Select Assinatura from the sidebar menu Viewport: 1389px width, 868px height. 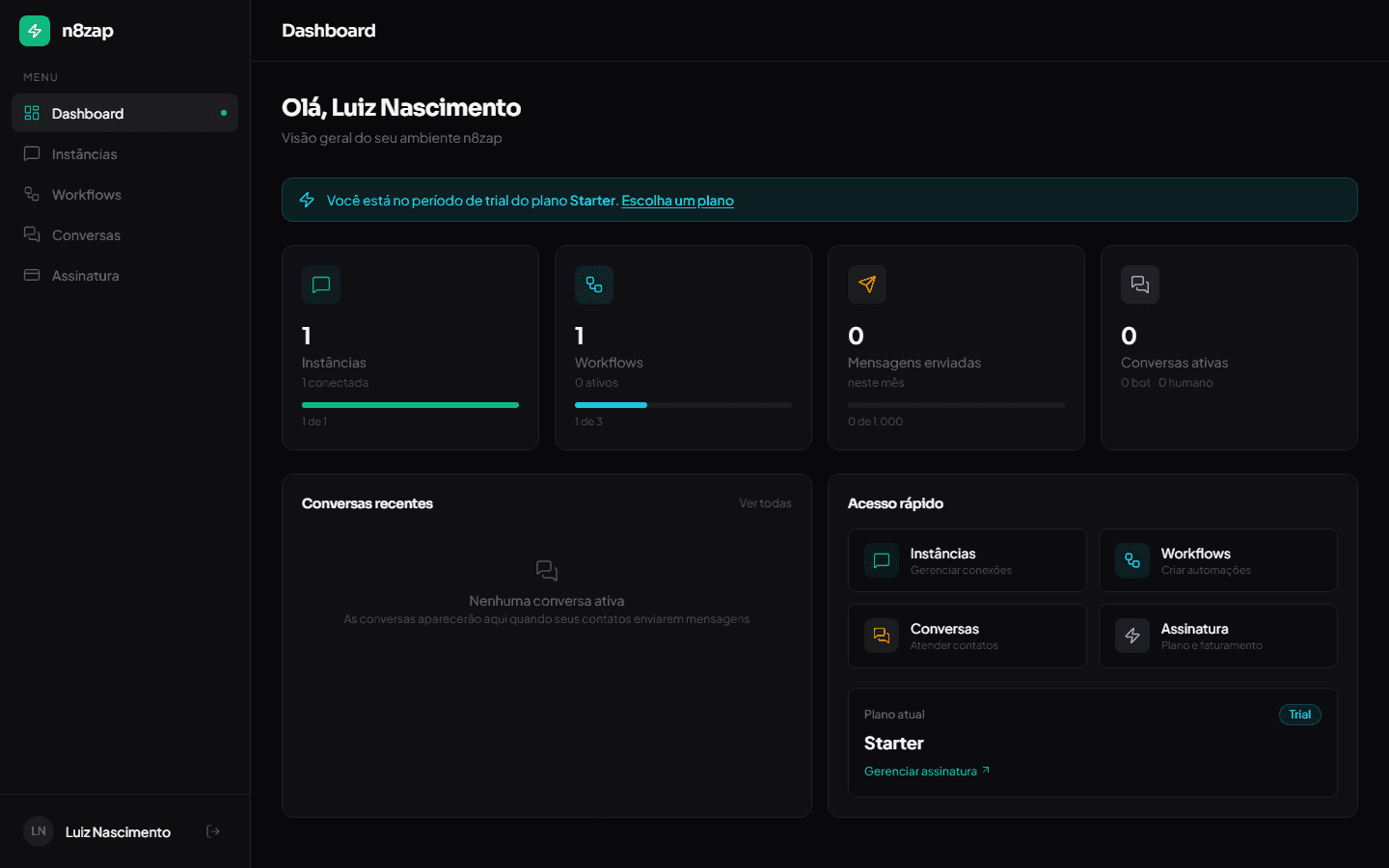84,275
